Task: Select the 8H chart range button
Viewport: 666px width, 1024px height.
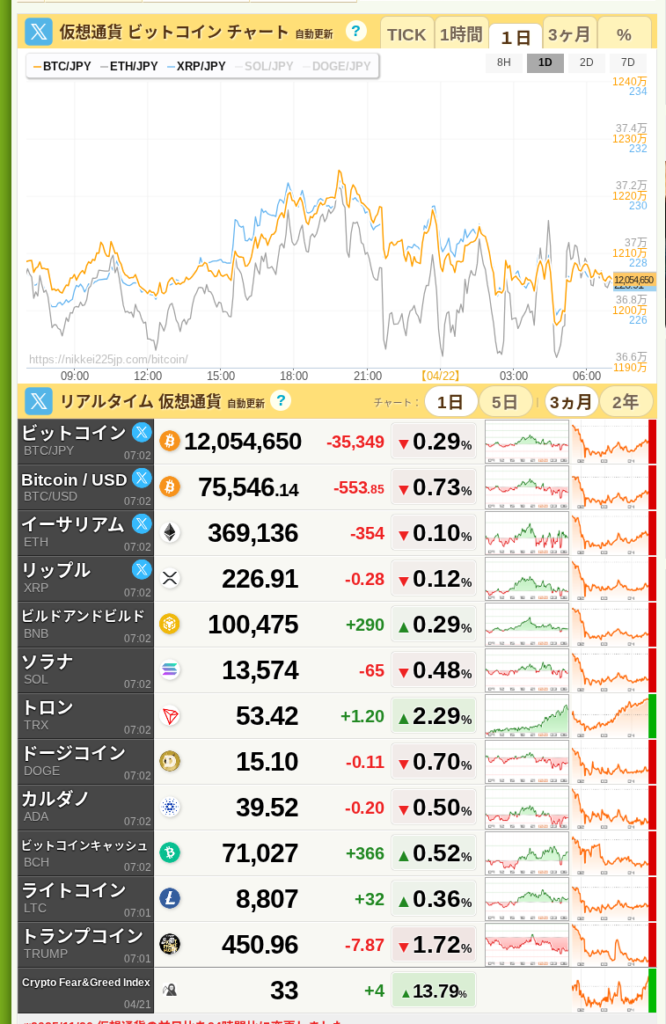Action: [x=503, y=63]
